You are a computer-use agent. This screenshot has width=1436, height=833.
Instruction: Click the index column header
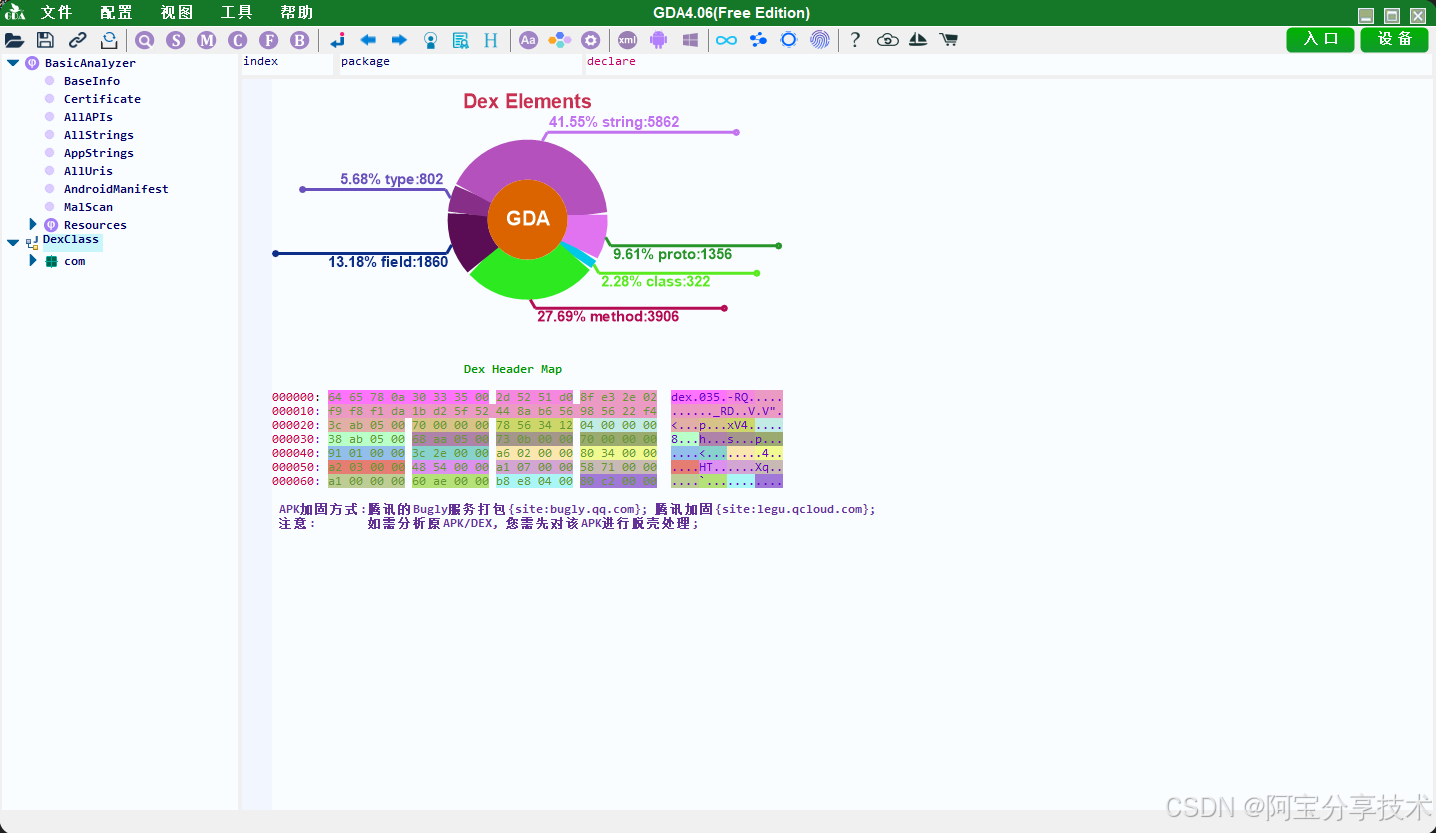coord(287,64)
